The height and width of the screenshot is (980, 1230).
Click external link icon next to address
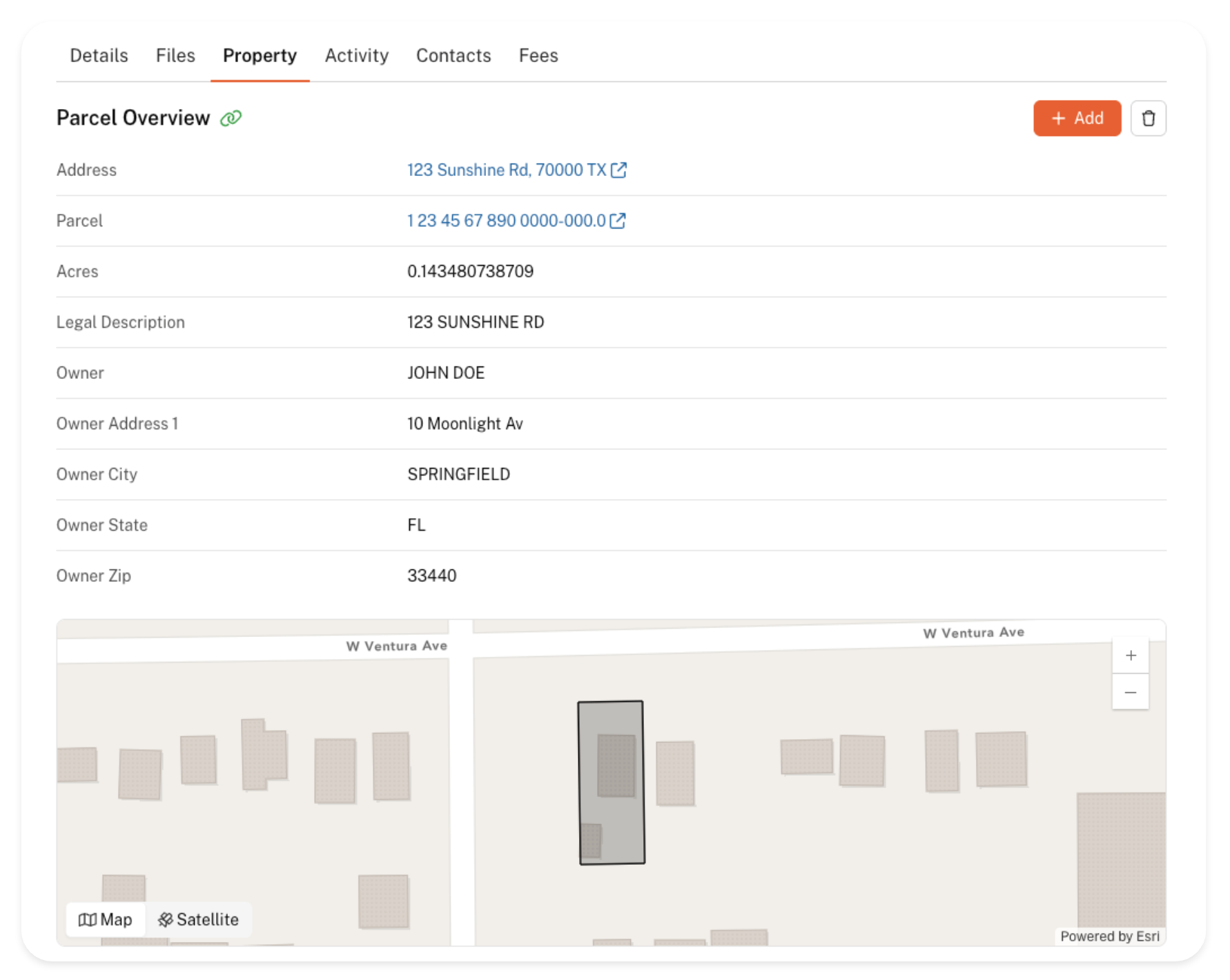[619, 170]
